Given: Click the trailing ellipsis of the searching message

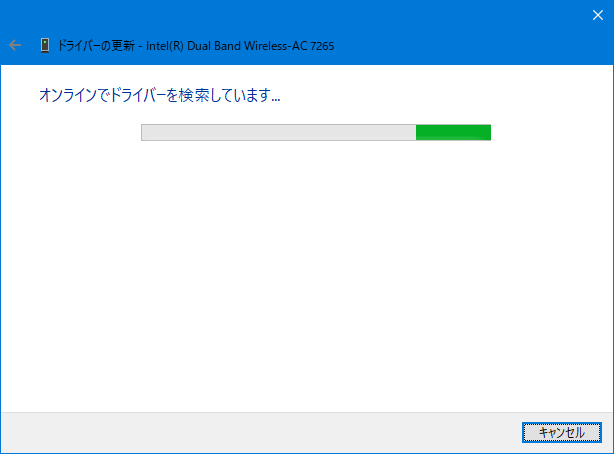Looking at the screenshot, I should [x=275, y=99].
